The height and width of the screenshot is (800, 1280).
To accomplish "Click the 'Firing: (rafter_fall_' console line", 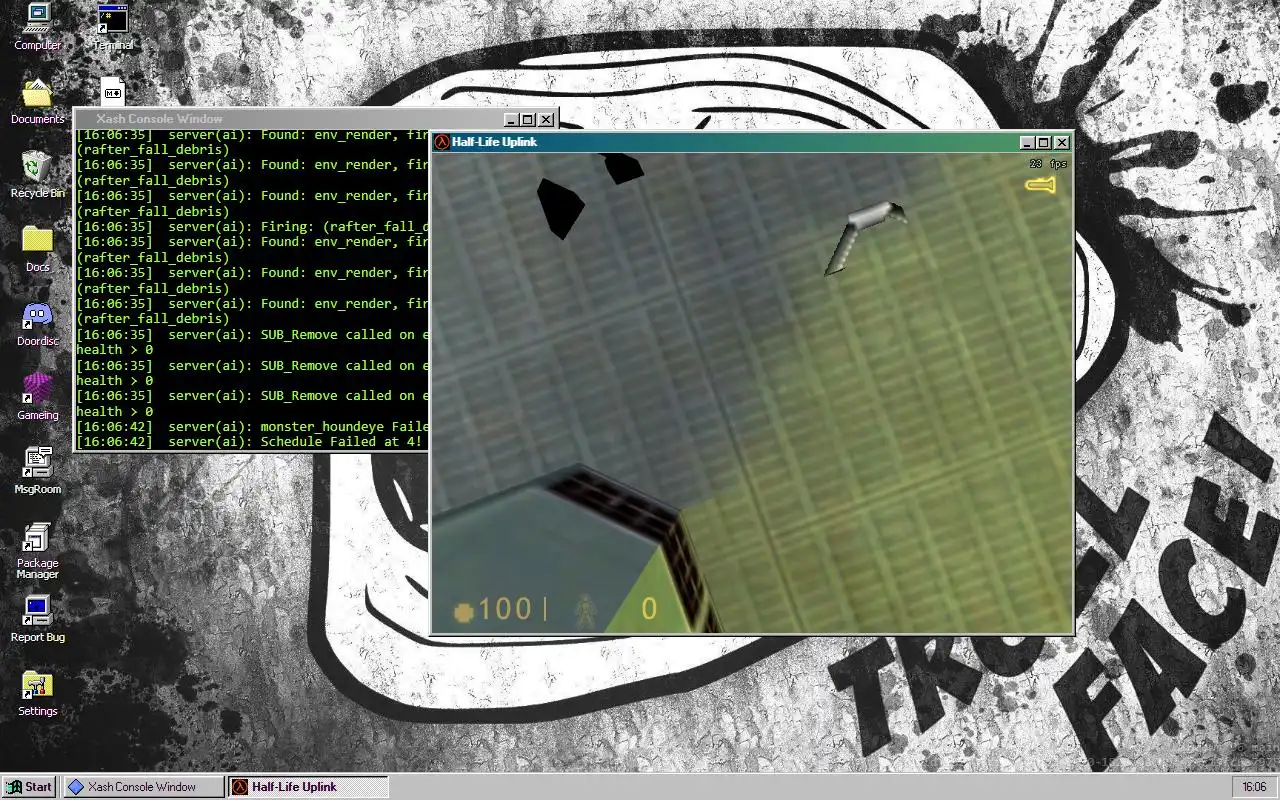I will click(x=252, y=227).
